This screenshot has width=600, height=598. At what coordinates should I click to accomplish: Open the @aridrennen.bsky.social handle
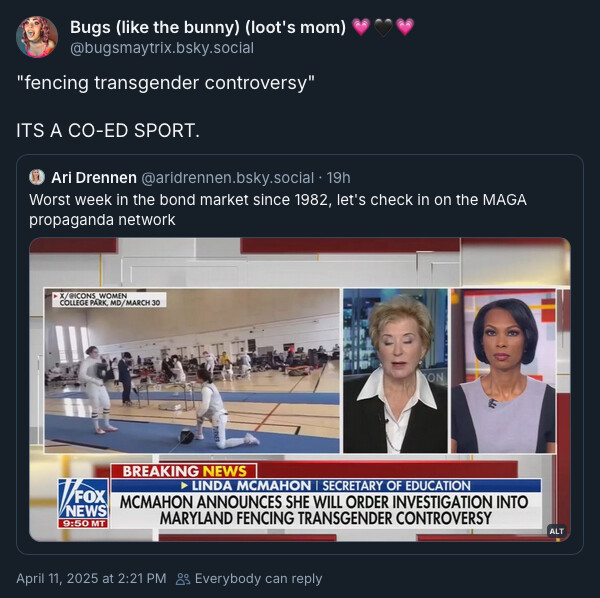point(227,178)
